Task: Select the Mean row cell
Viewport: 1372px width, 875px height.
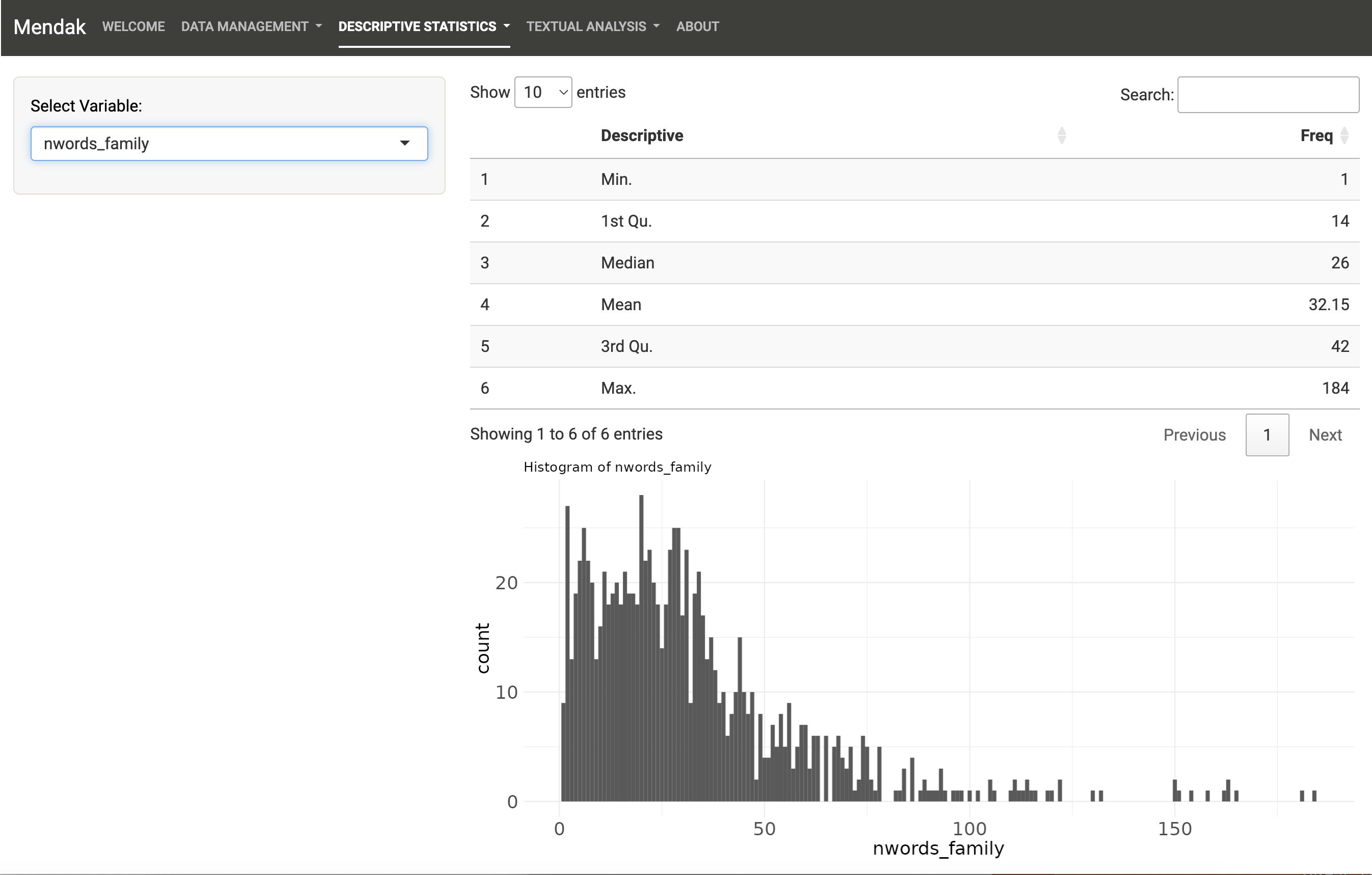Action: click(x=621, y=305)
